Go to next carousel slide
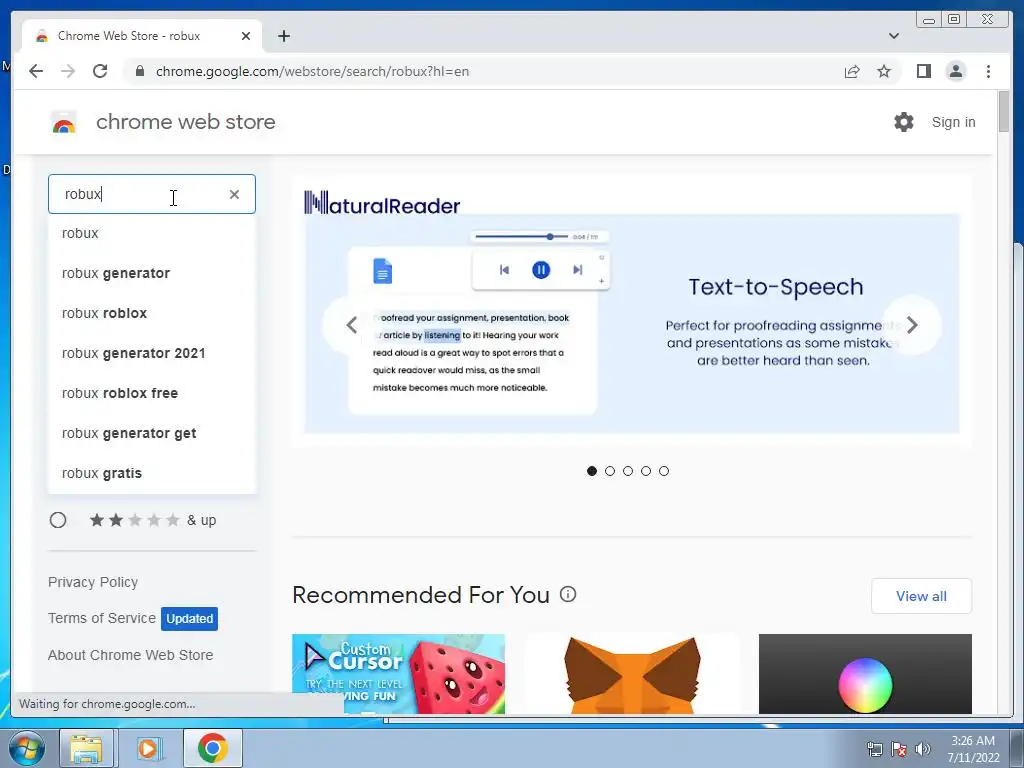Image resolution: width=1024 pixels, height=768 pixels. pos(912,325)
